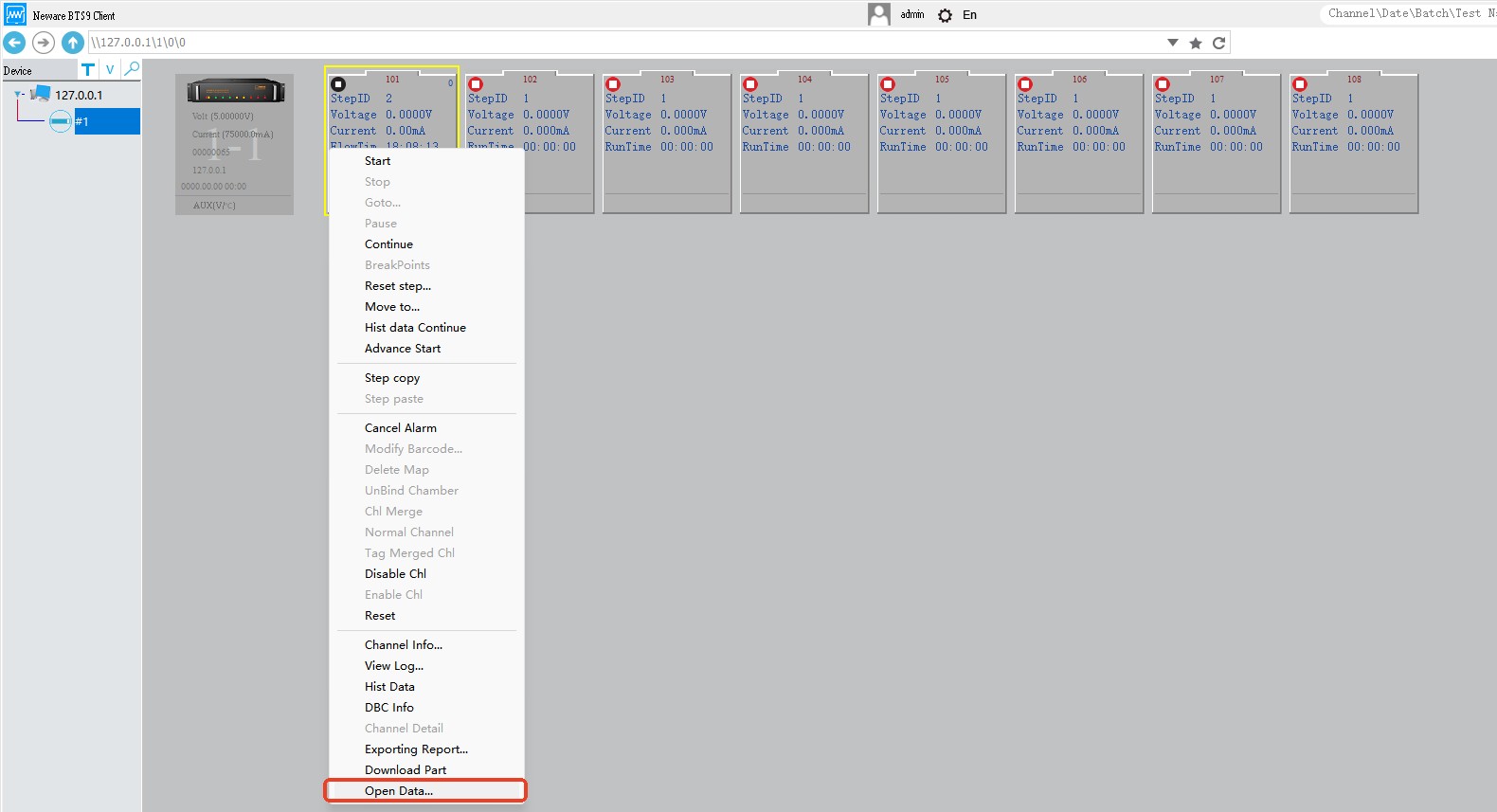
Task: Click the Channel\Date\Batch\Test search box
Action: click(x=1409, y=13)
